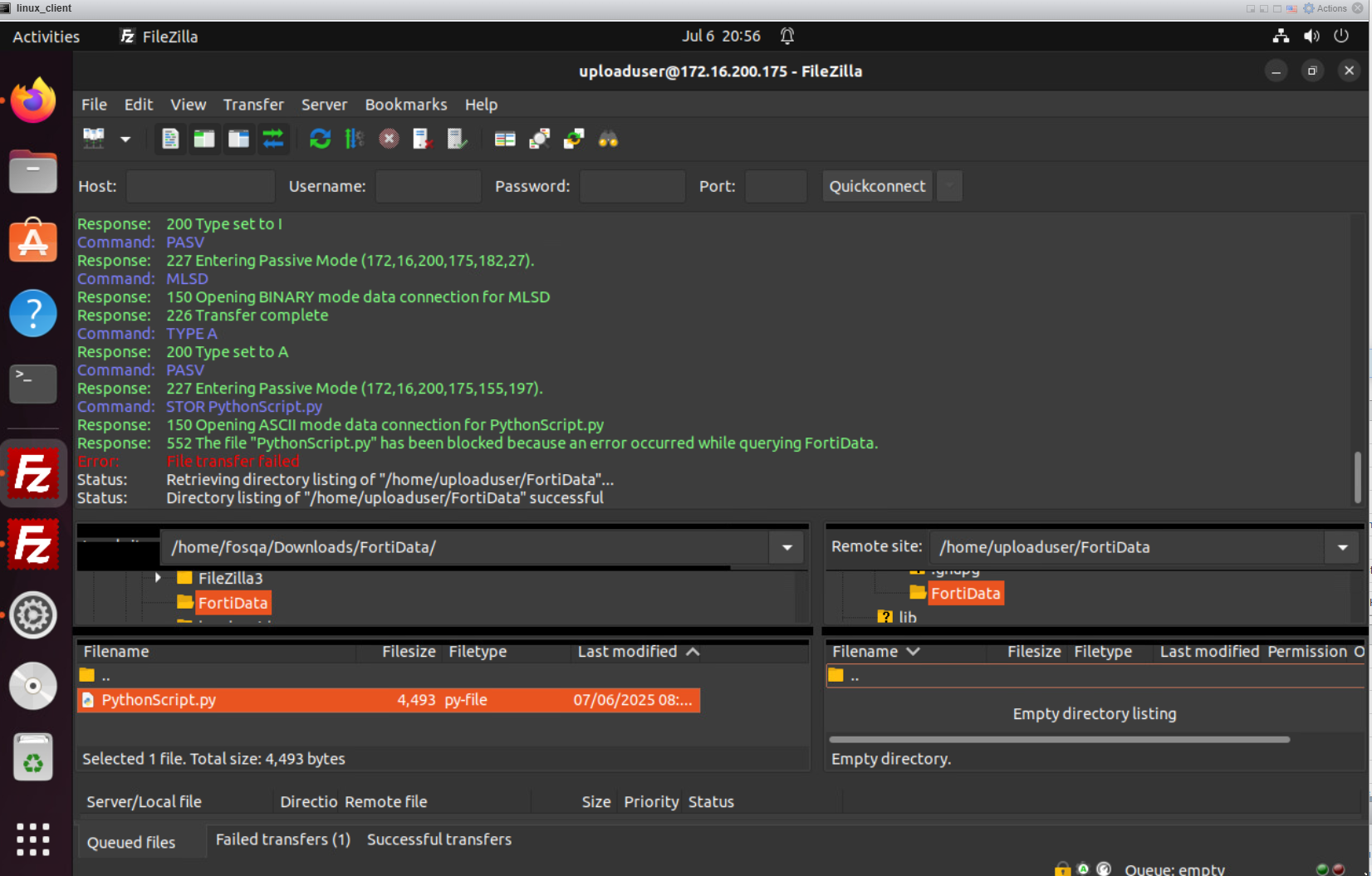Viewport: 1372px width, 876px height.
Task: Expand the FileZilla3 folder in local tree
Action: pos(158,577)
